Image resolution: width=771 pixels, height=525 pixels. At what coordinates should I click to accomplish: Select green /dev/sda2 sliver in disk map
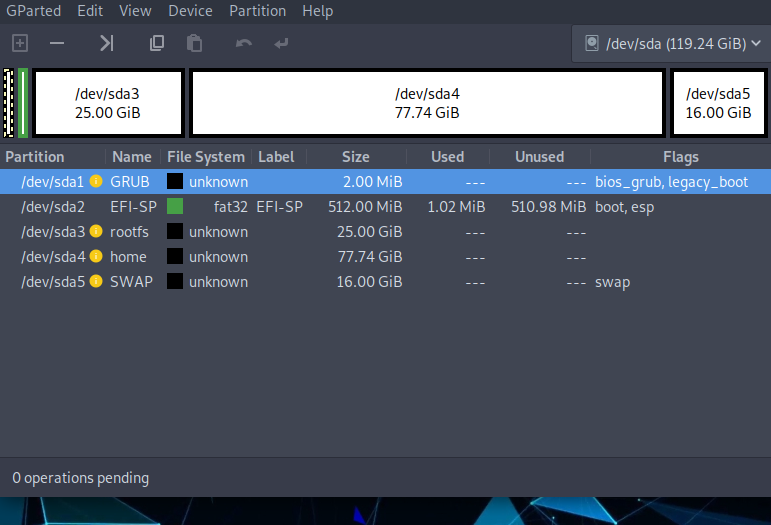coord(23,103)
